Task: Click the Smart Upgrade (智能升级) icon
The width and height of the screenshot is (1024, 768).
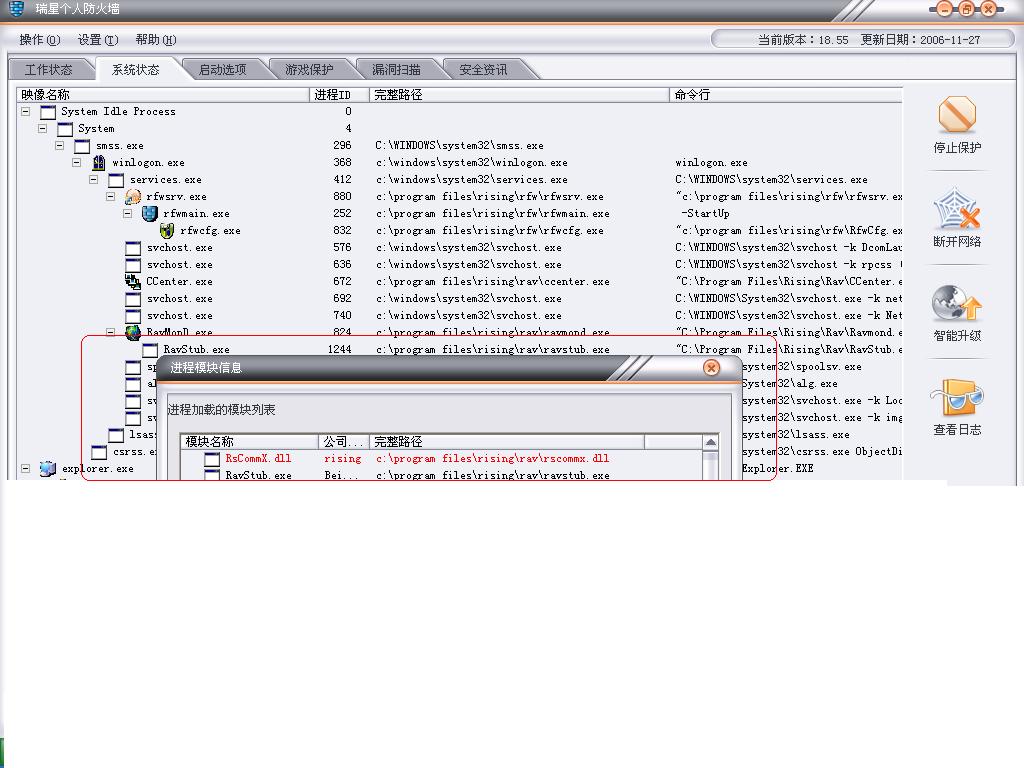Action: coord(957,303)
